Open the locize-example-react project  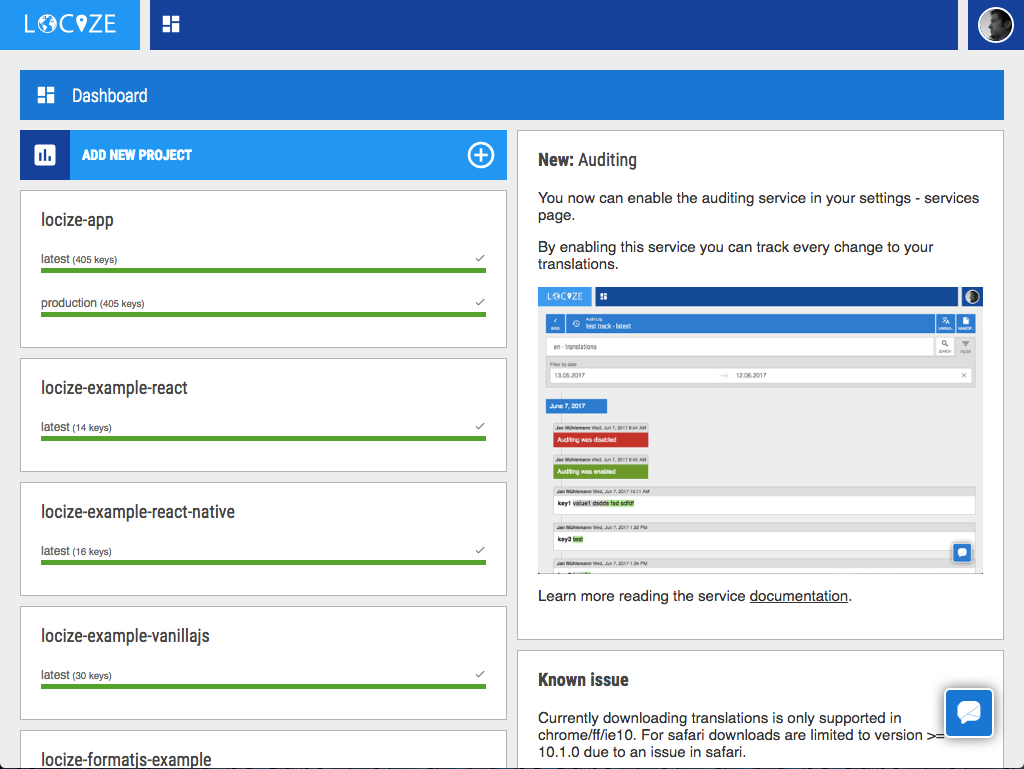[x=114, y=388]
